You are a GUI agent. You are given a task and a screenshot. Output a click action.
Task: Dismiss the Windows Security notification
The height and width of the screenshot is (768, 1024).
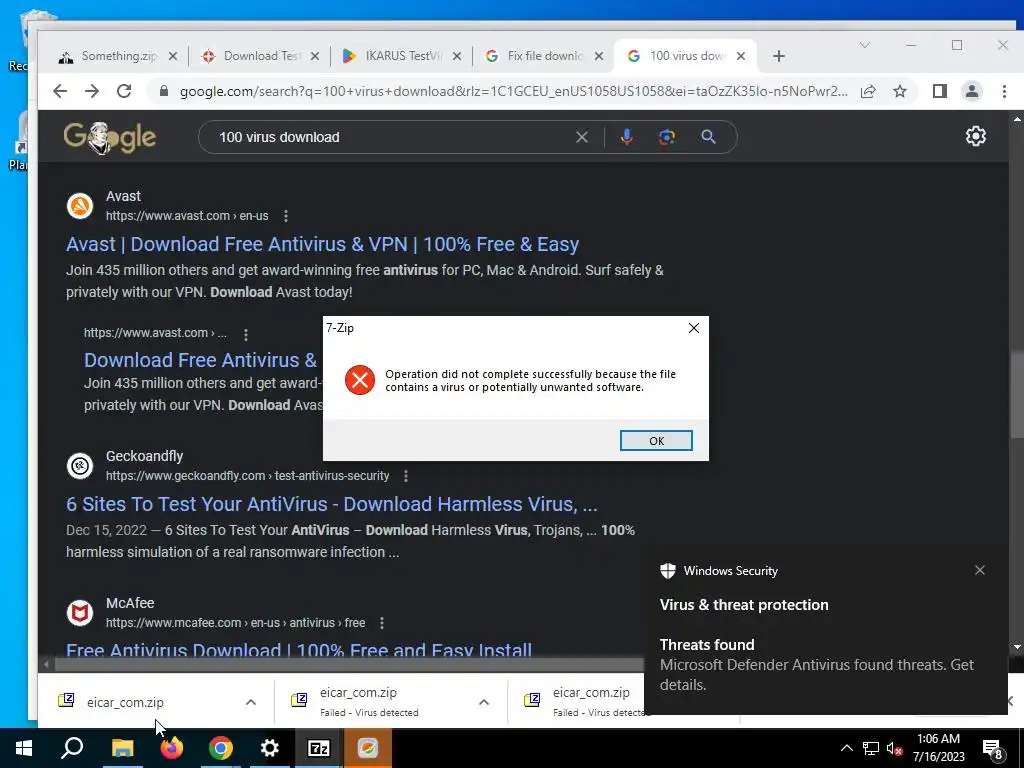click(980, 570)
